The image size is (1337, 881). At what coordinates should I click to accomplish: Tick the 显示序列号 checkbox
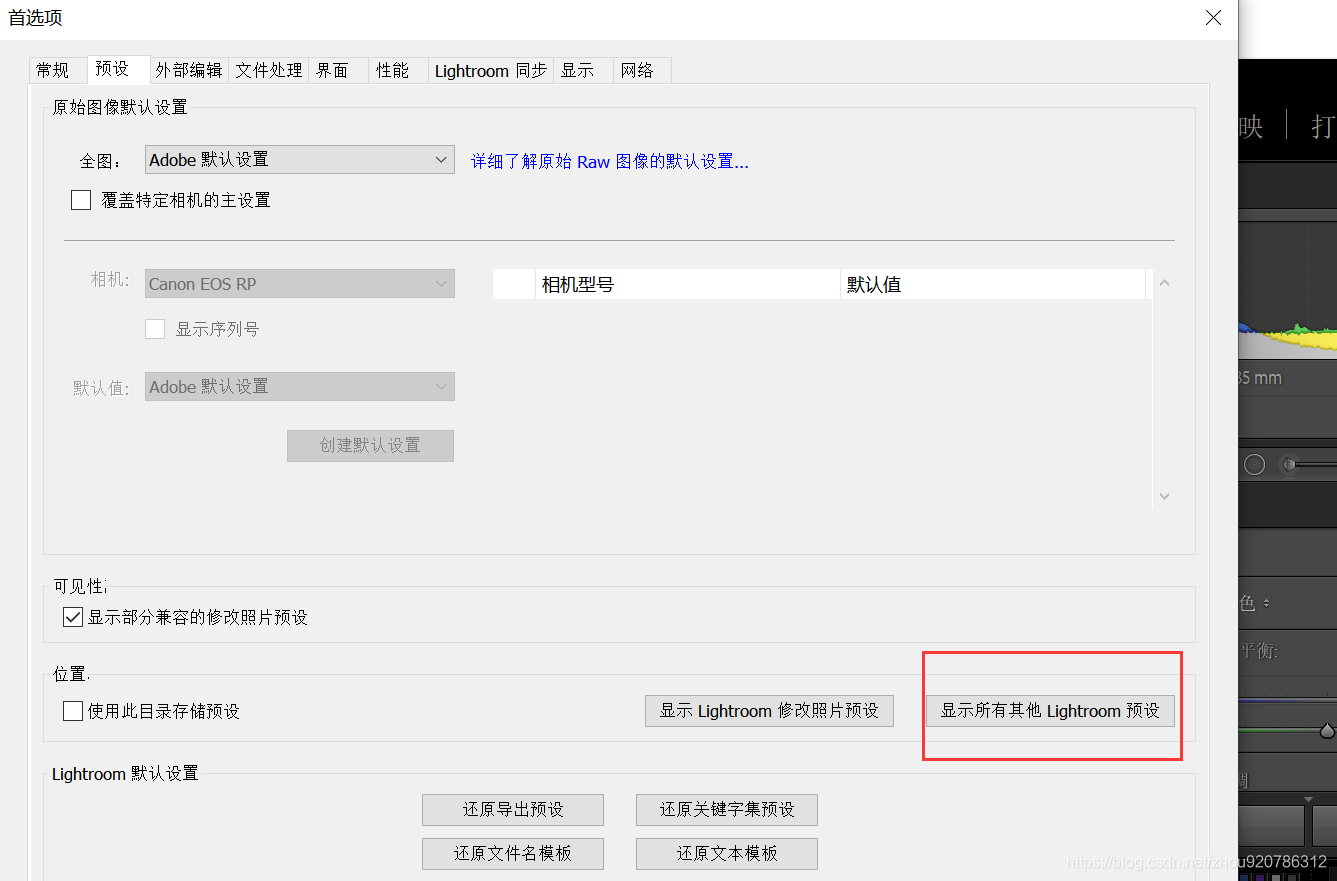click(155, 329)
